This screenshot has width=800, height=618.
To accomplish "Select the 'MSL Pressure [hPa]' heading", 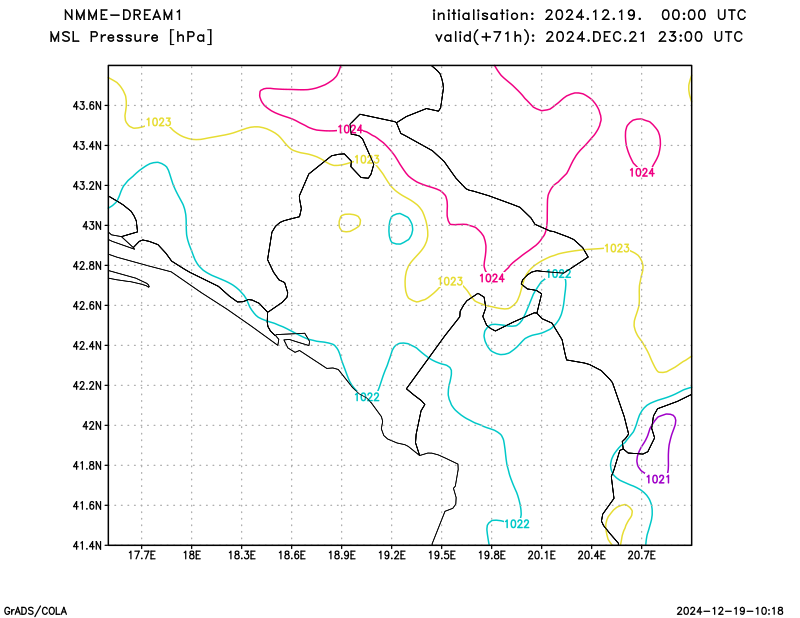I will click(x=131, y=37).
